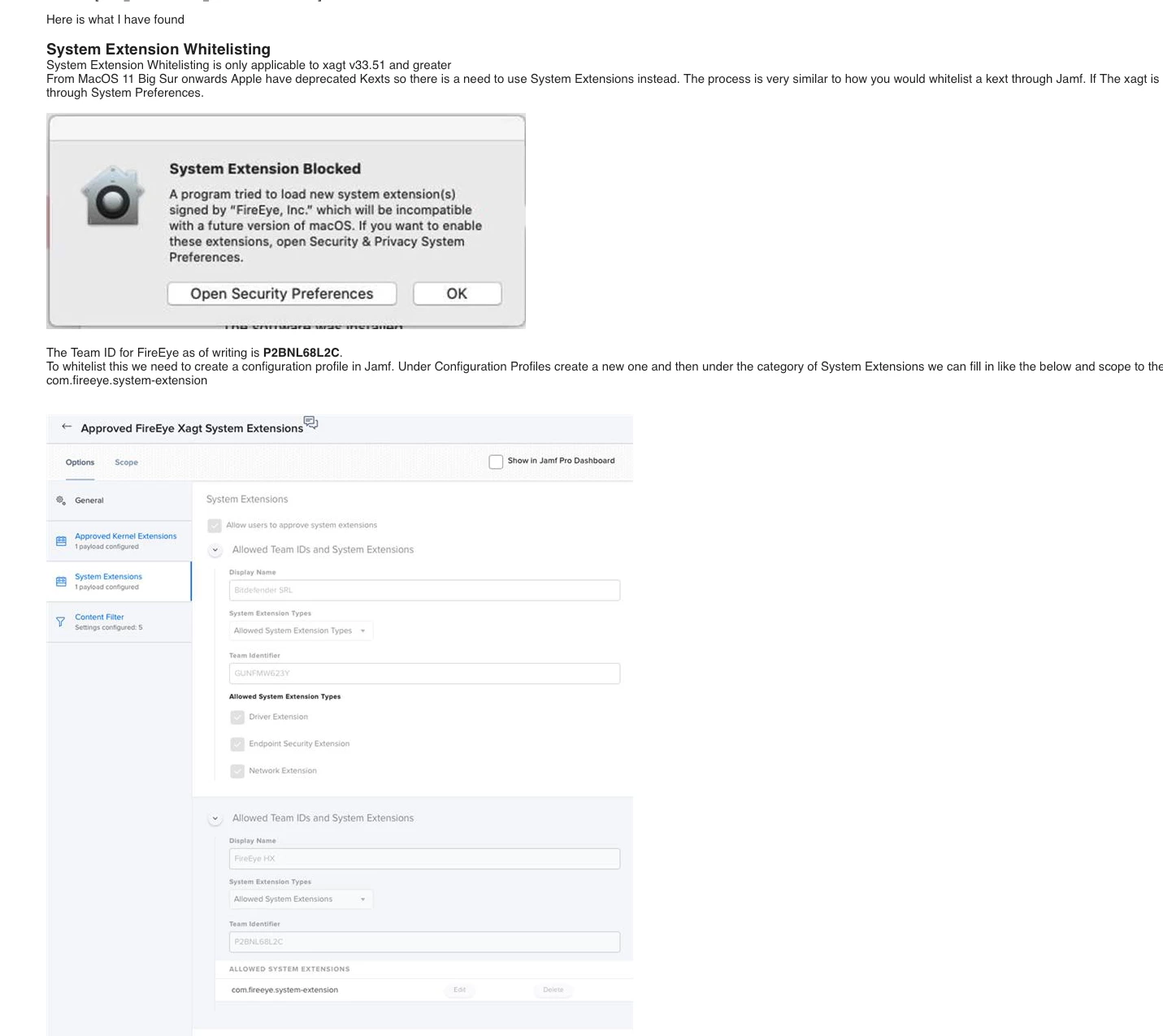This screenshot has height=1036, width=1163.
Task: Click the Approved FireEye Xagt System Extensions title
Action: point(192,428)
